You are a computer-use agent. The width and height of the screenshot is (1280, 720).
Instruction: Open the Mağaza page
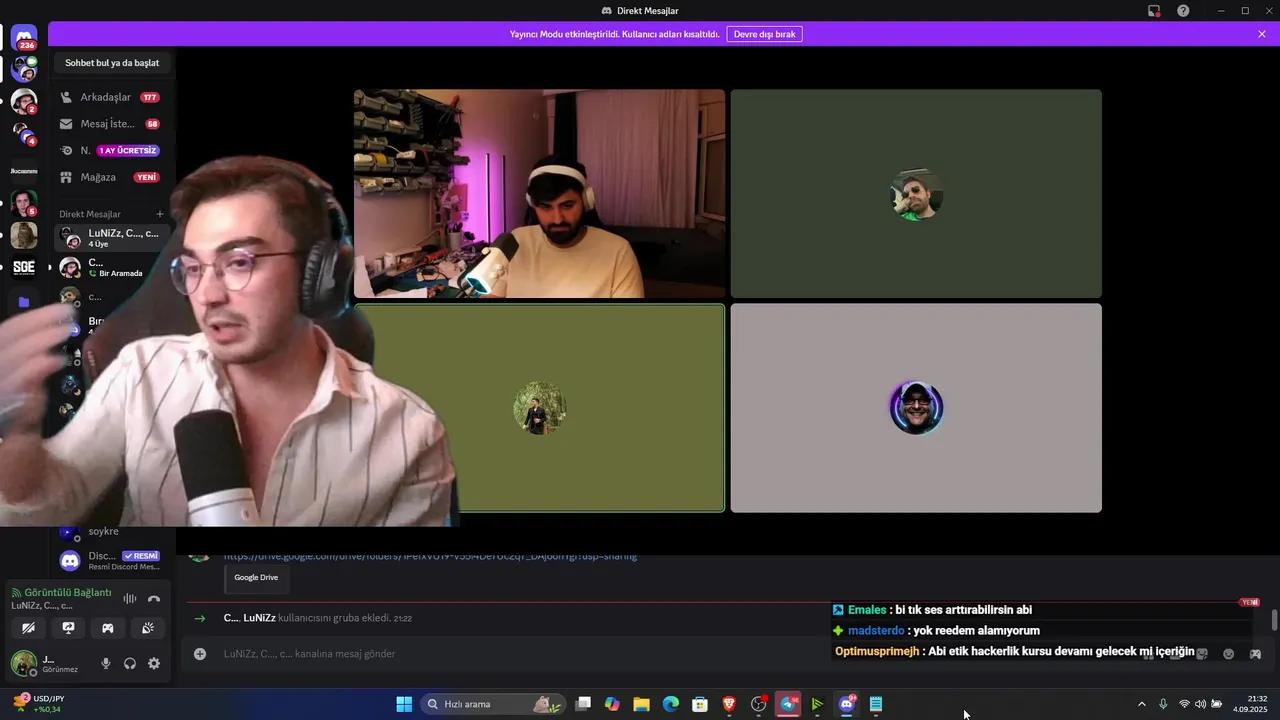(x=97, y=176)
